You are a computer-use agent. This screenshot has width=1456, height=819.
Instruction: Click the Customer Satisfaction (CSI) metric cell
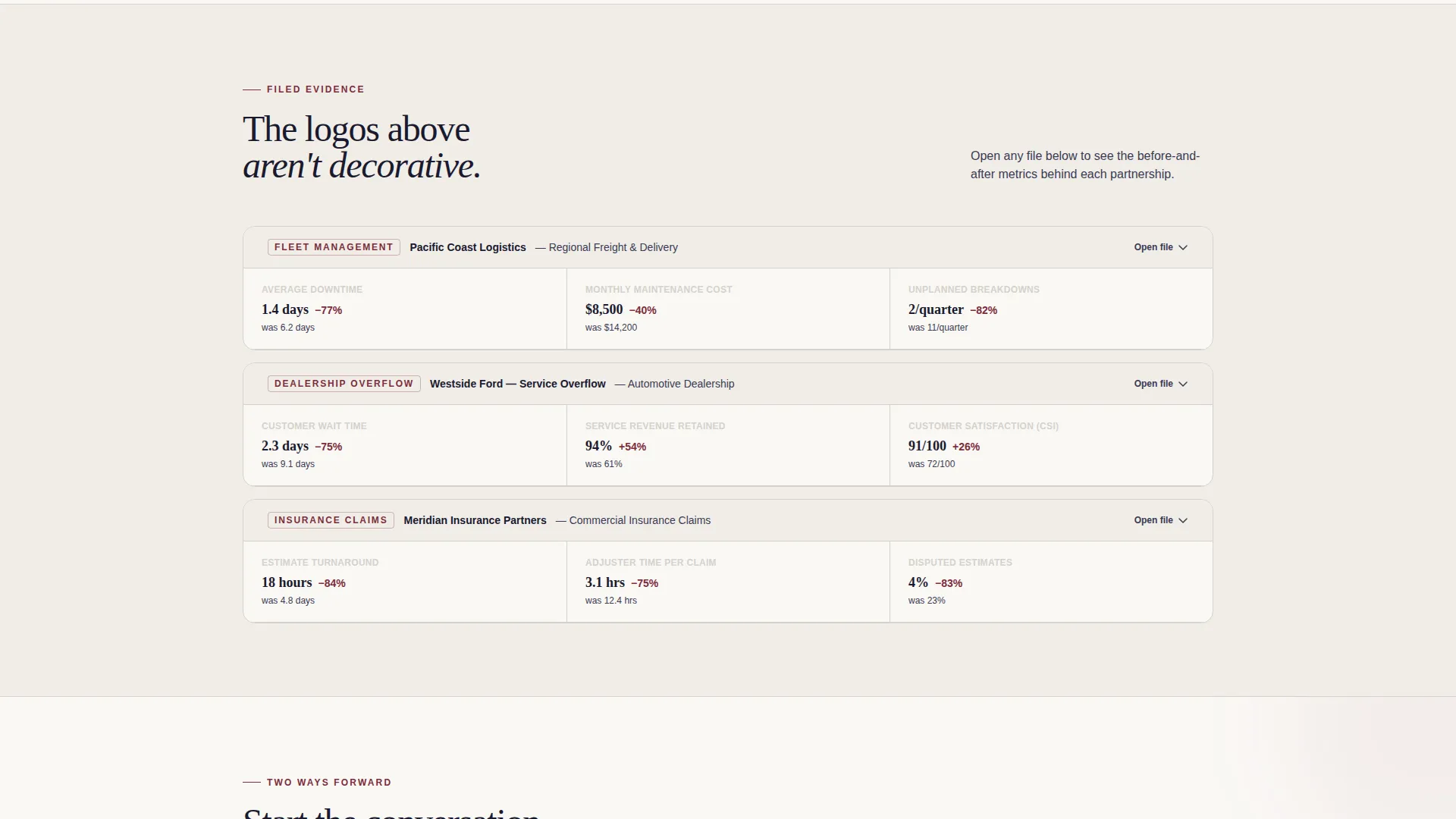pyautogui.click(x=1051, y=445)
